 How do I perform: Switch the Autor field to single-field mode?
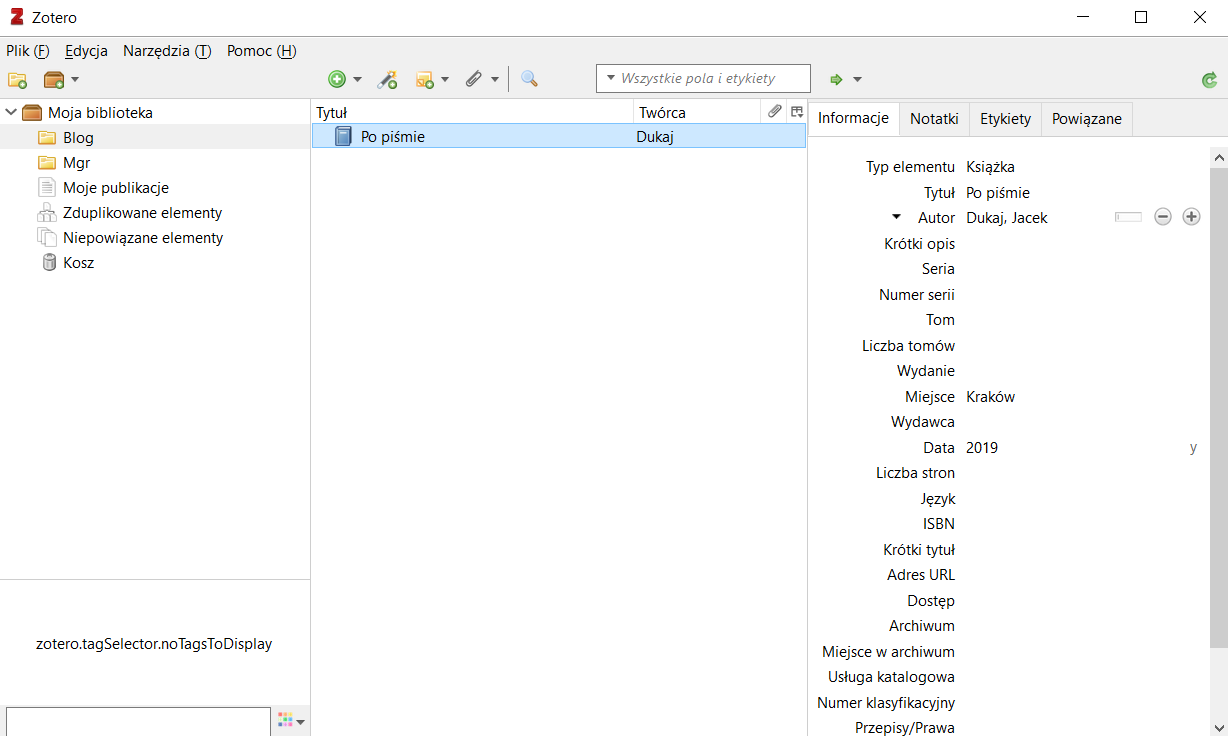1128,216
